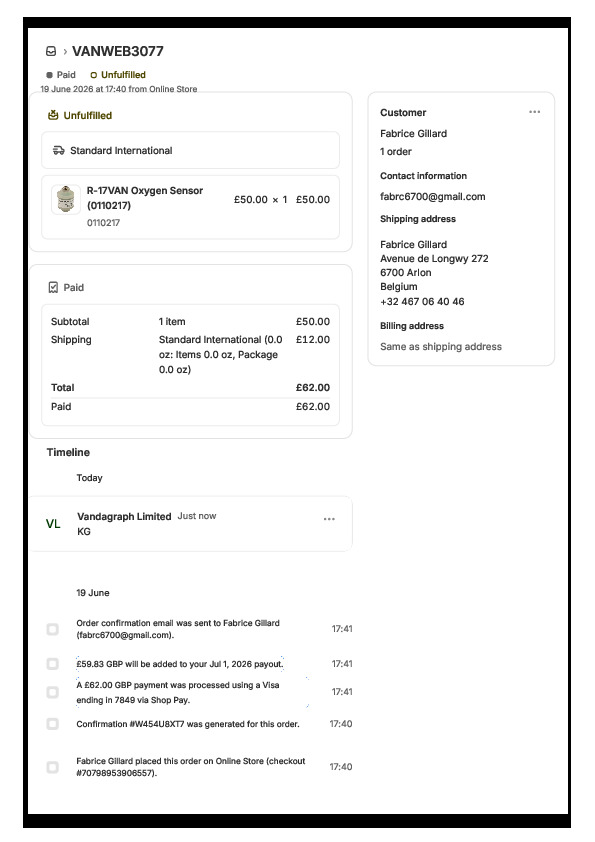Click the Unfulfilled status badge near order title
The image size is (595, 842).
118,75
